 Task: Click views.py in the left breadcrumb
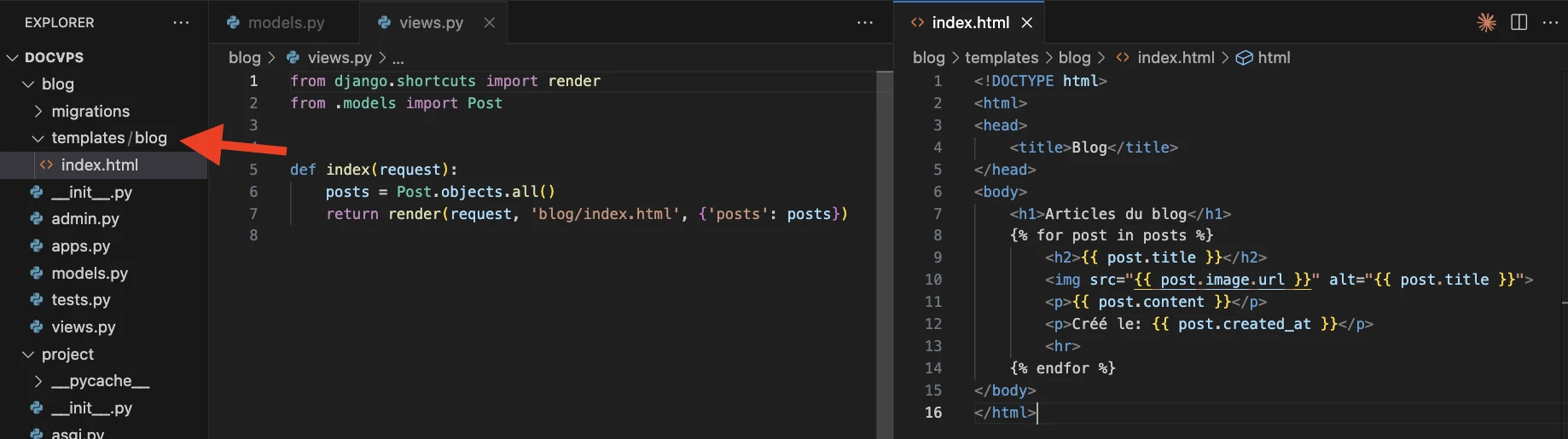coord(339,58)
